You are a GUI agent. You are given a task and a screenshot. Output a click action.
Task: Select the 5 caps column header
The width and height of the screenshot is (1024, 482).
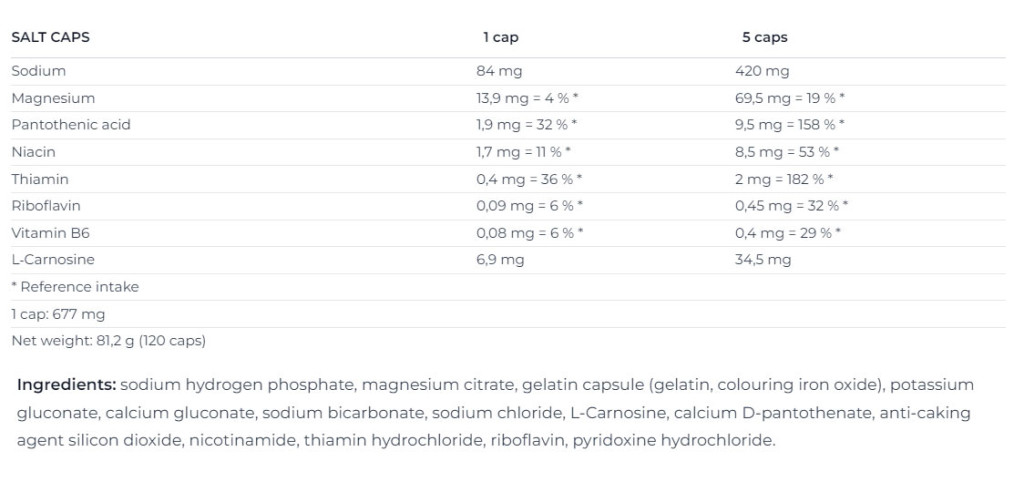[765, 37]
